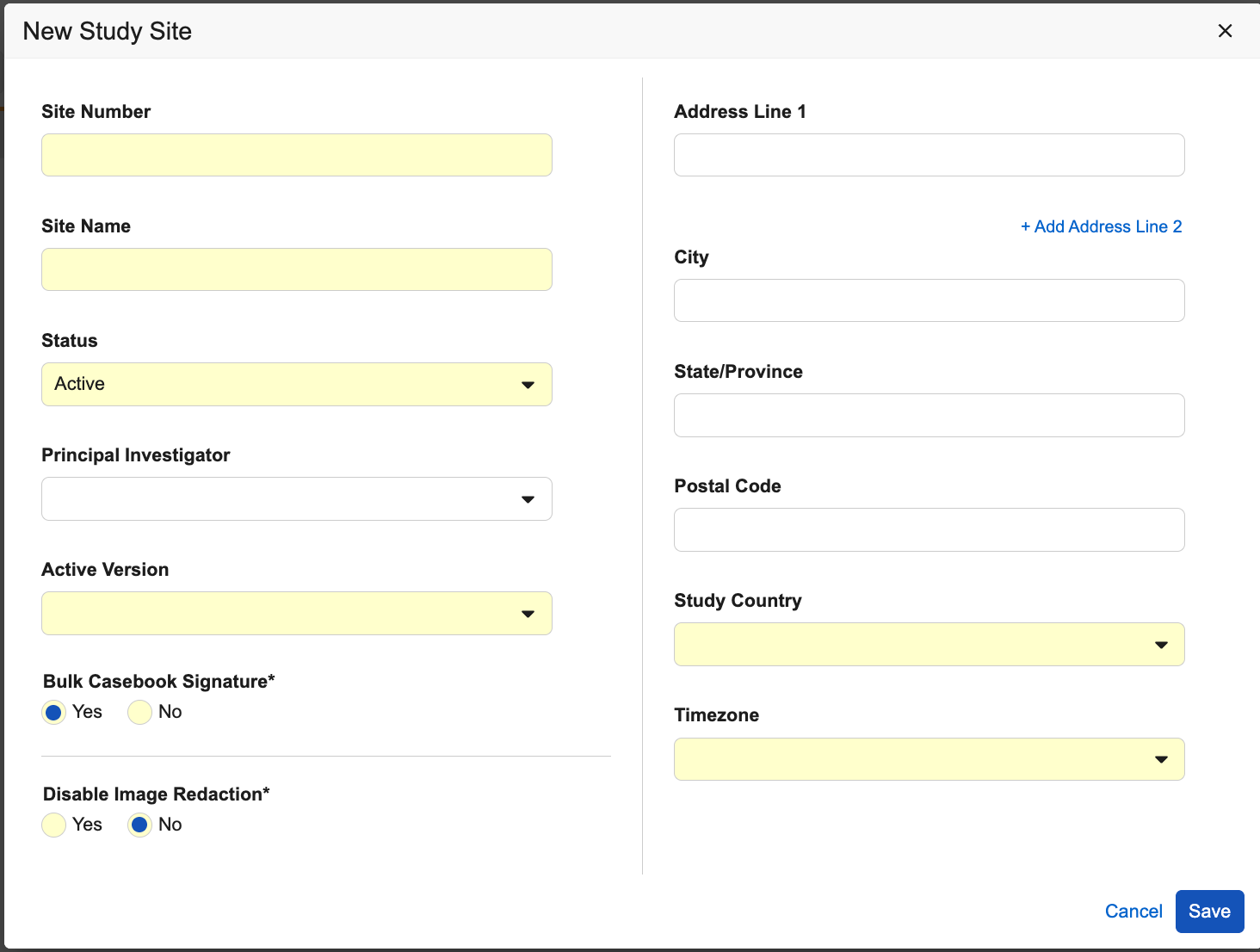The image size is (1260, 952).
Task: Click the City text field
Action: (929, 300)
